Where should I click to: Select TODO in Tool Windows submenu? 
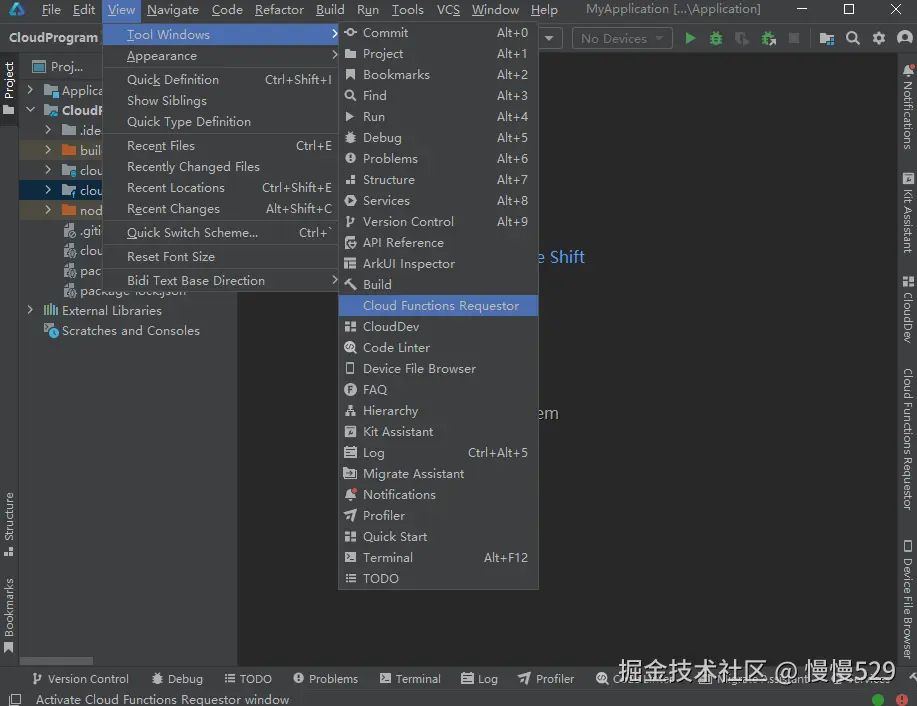tap(438, 579)
